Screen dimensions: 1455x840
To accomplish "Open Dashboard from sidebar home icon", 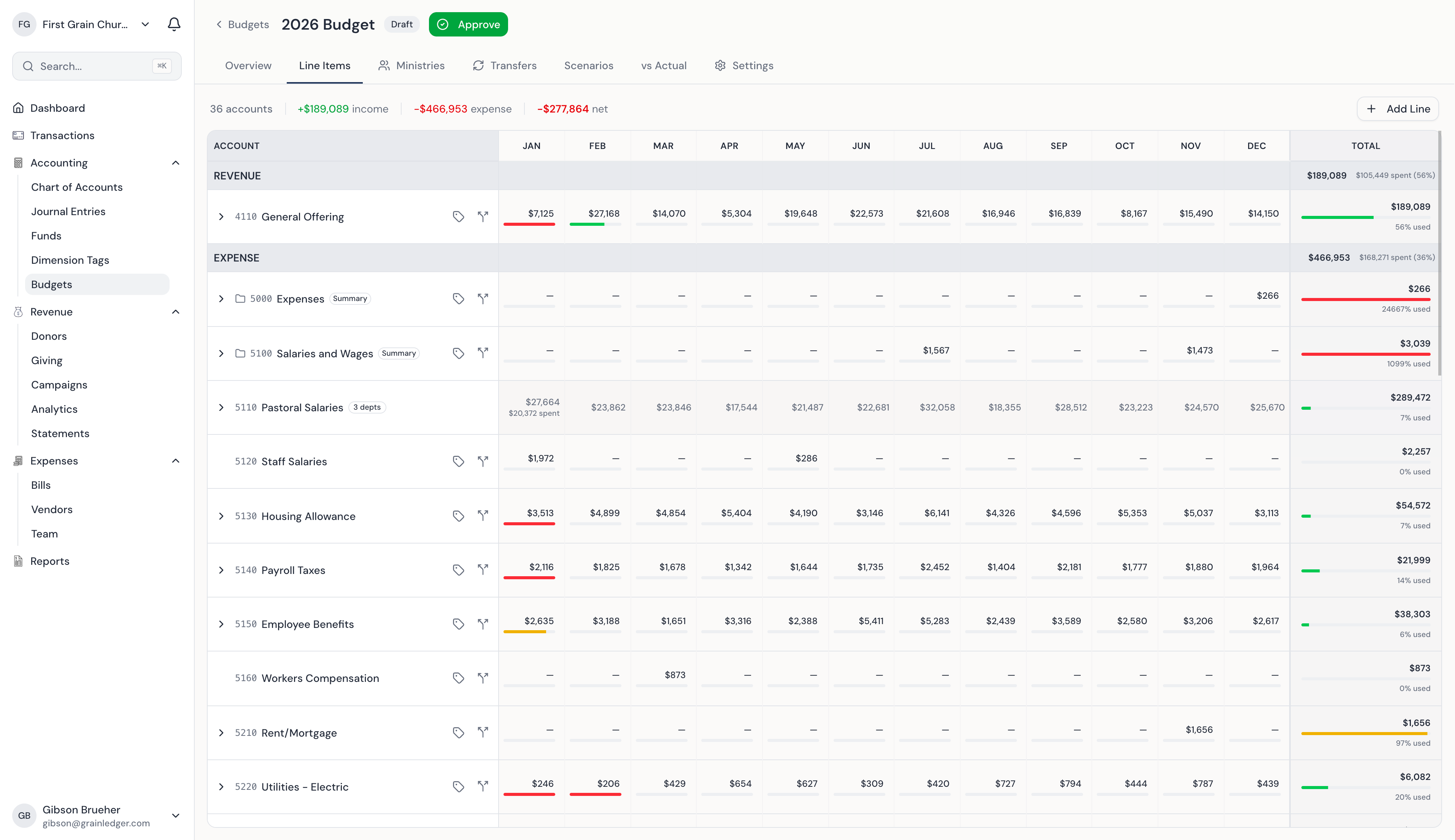I will point(19,108).
